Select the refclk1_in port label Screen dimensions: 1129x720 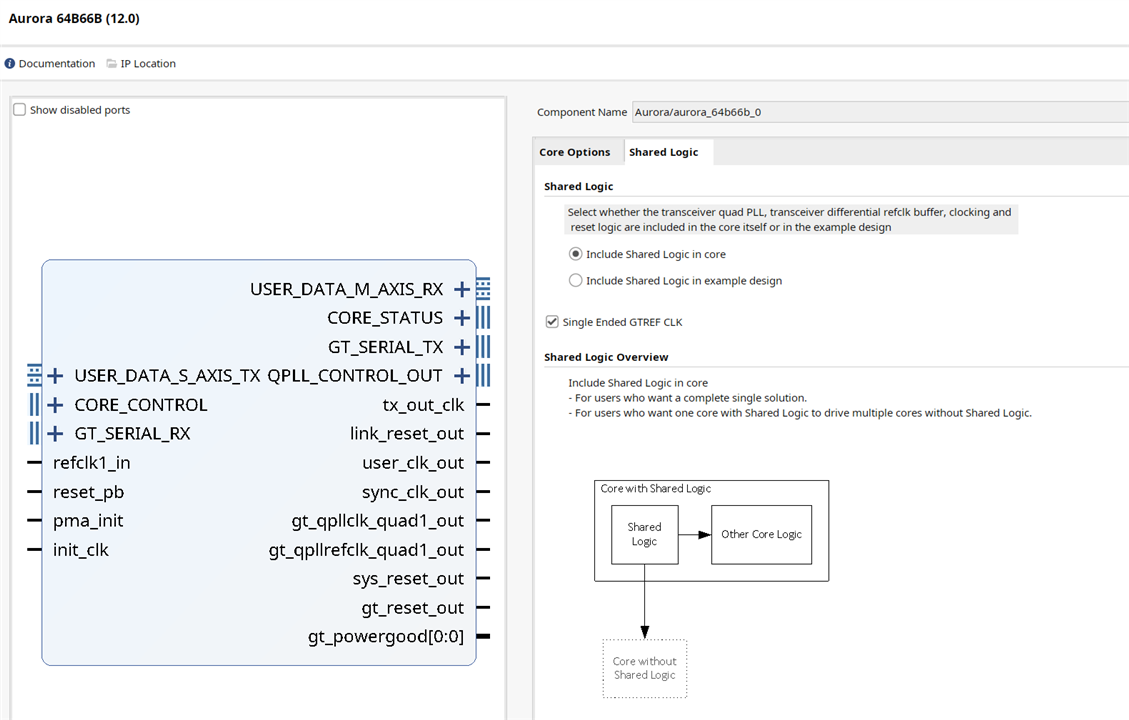click(91, 463)
